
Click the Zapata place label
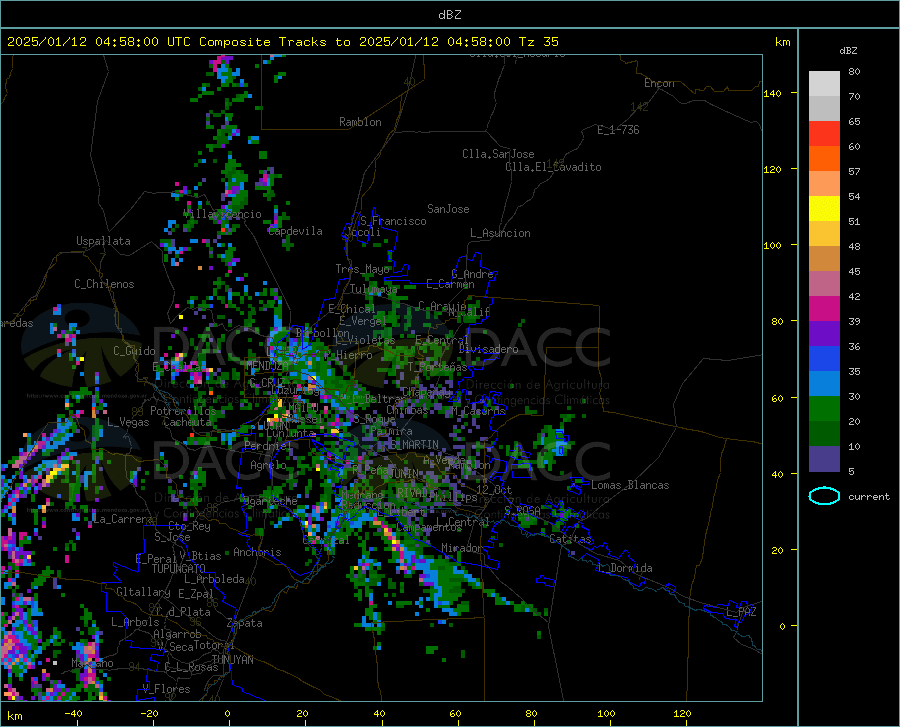coord(245,623)
